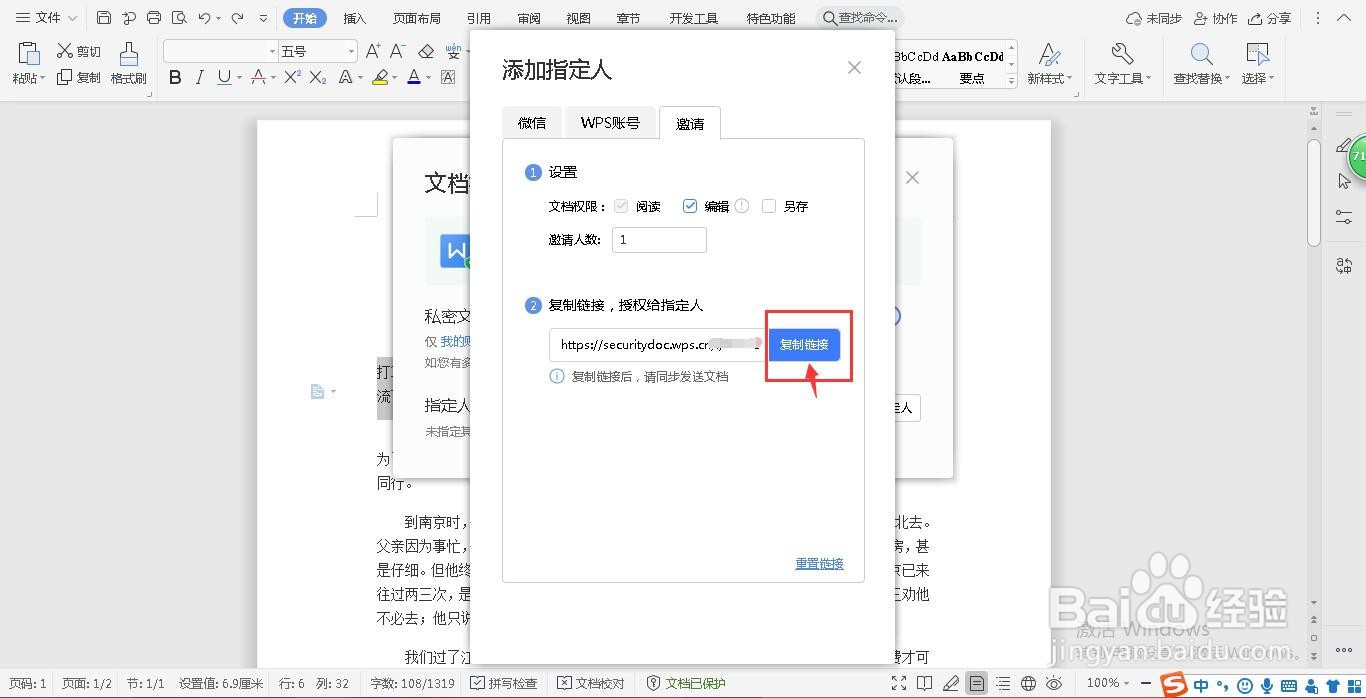Click the font color A swatch
1366x698 pixels.
(x=414, y=77)
